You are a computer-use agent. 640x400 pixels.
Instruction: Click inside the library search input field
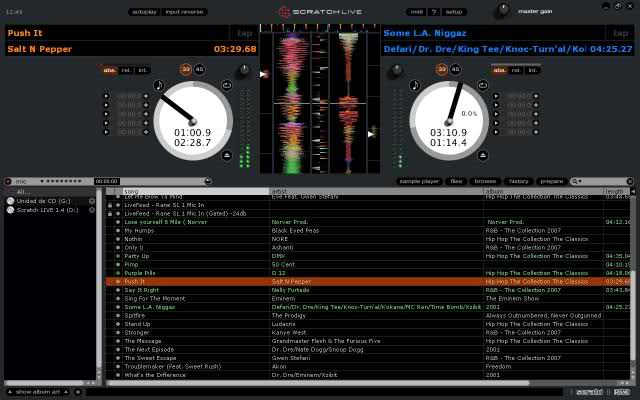(x=604, y=181)
